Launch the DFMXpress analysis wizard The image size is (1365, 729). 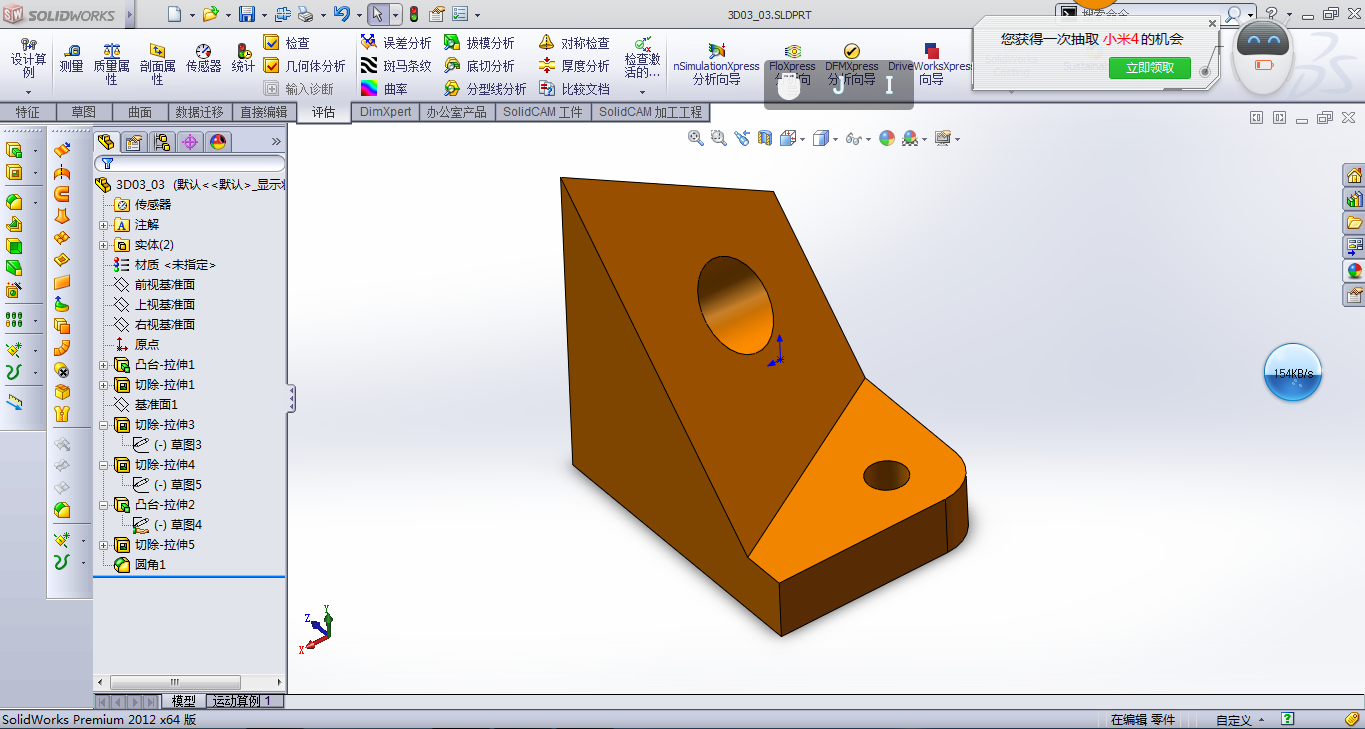[x=851, y=64]
